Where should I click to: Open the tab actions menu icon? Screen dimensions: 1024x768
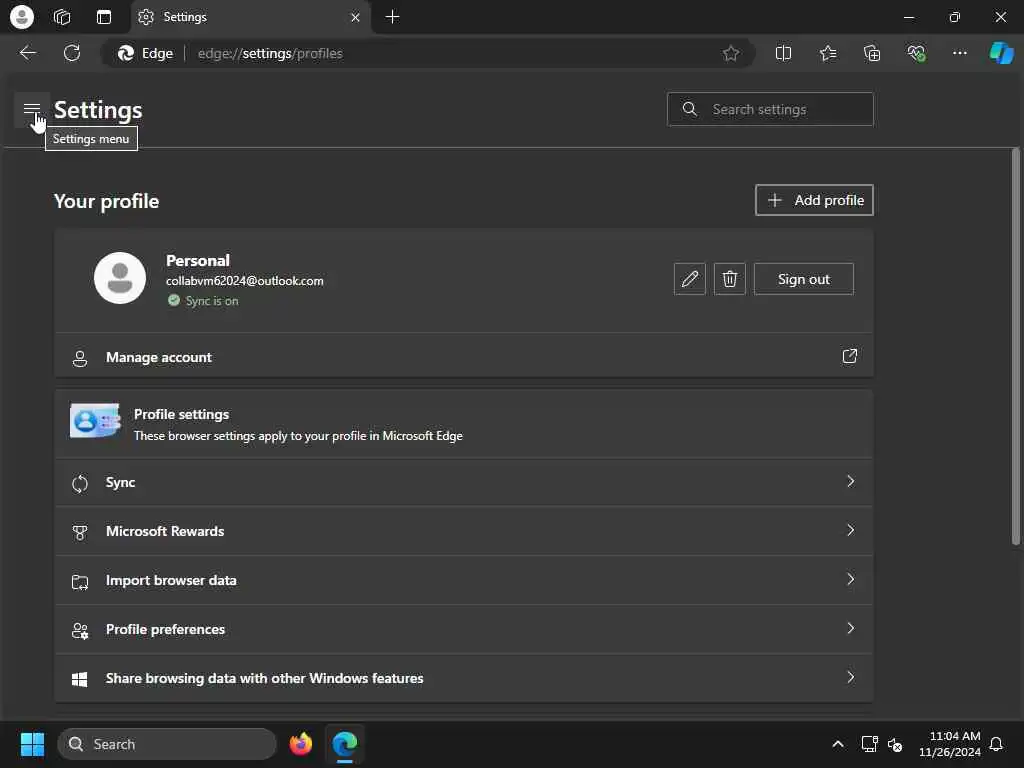(104, 17)
